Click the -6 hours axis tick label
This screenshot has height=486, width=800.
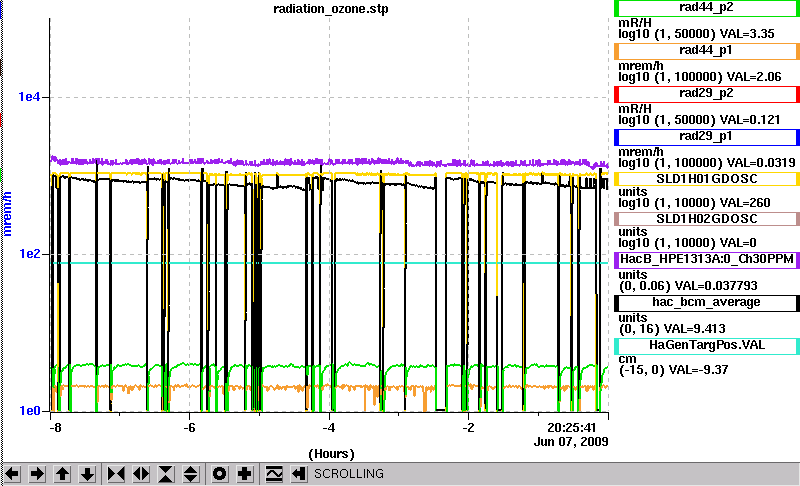point(189,427)
